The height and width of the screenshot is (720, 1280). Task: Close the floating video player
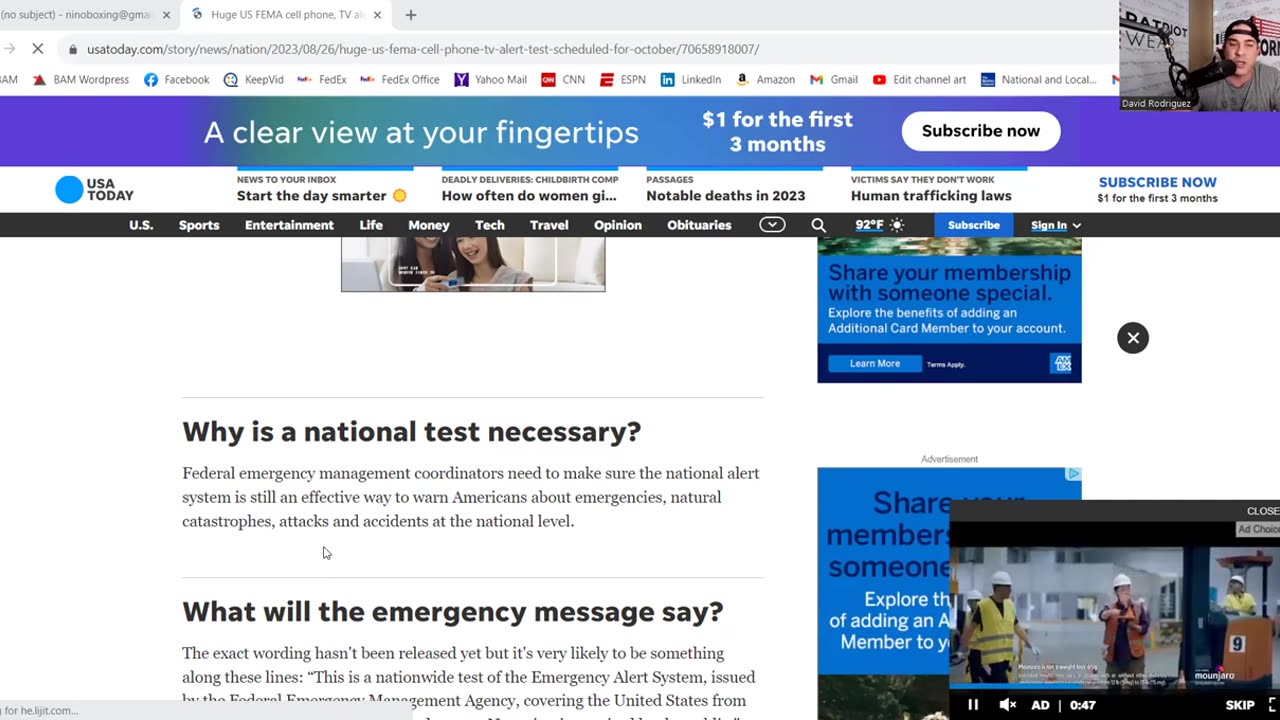point(1262,511)
